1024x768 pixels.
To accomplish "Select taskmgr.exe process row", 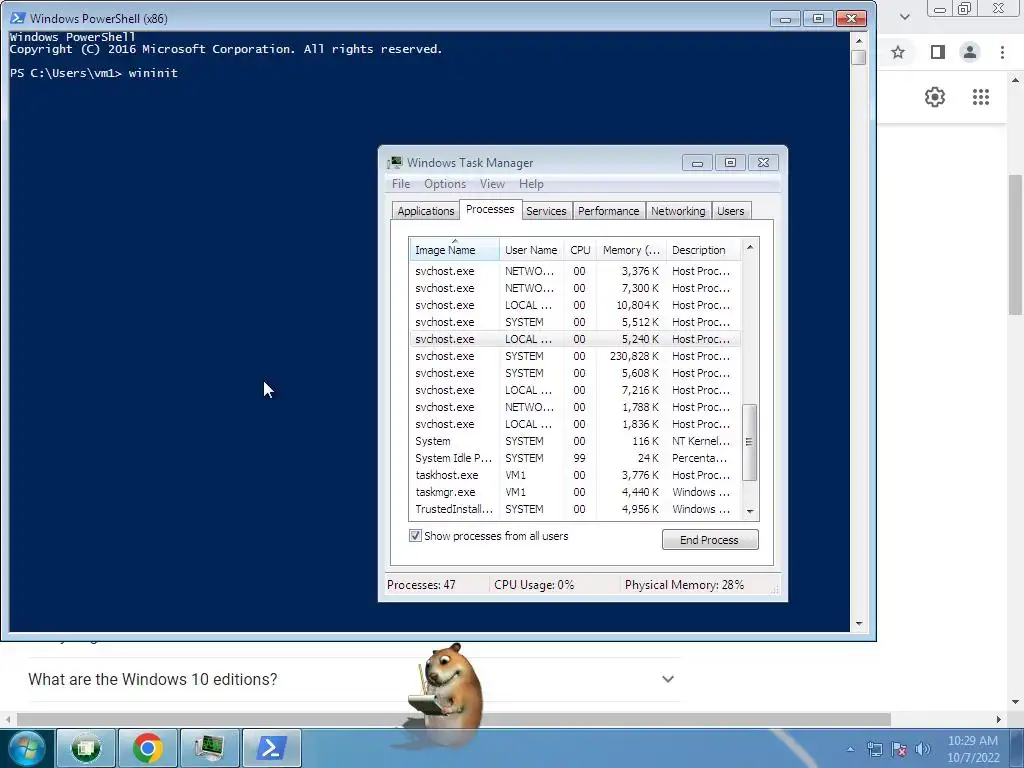I will (x=575, y=492).
